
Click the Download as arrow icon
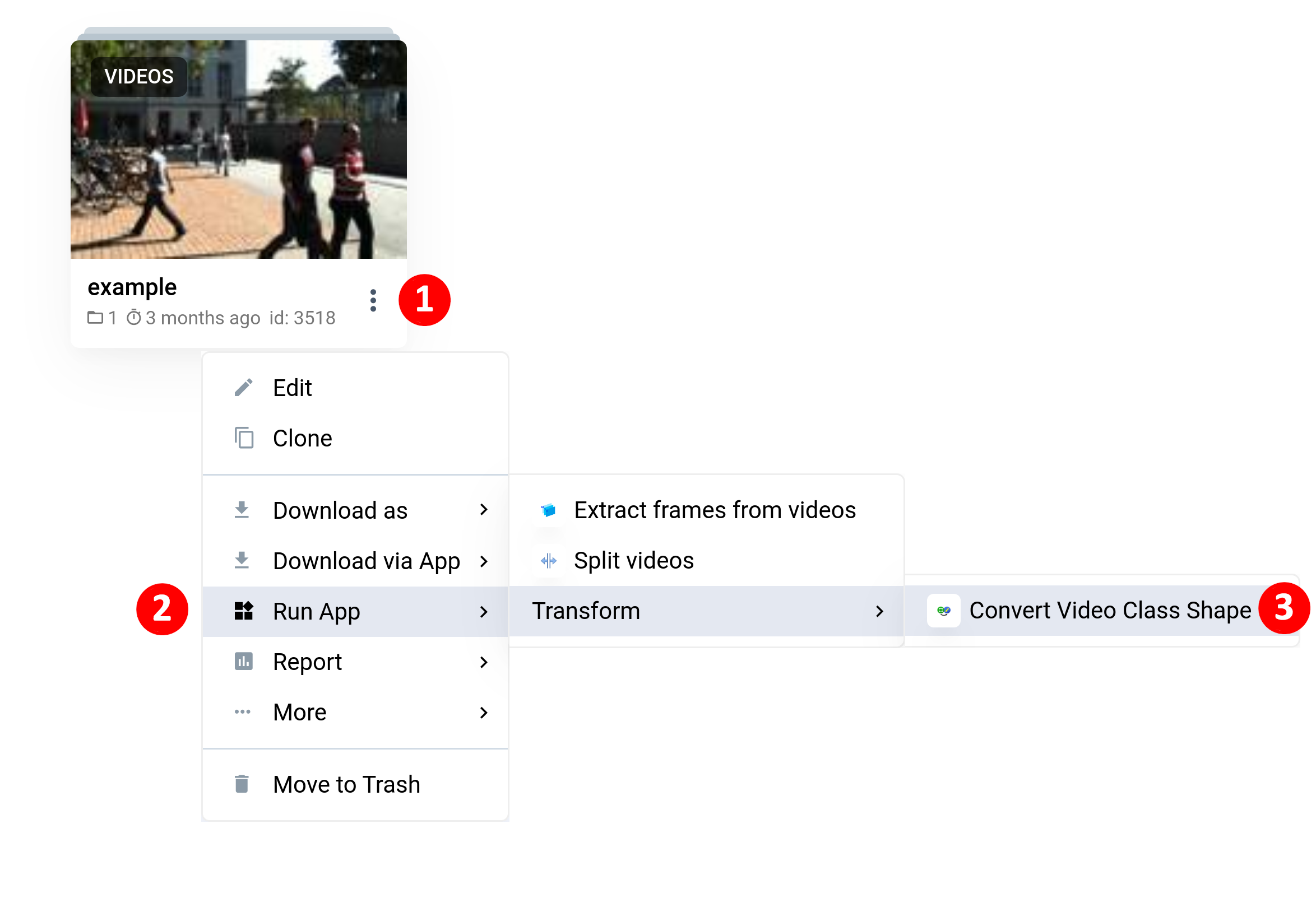pyautogui.click(x=242, y=510)
